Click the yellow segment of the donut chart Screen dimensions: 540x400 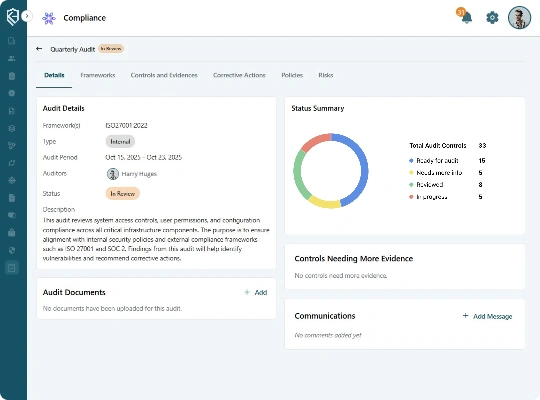[324, 204]
